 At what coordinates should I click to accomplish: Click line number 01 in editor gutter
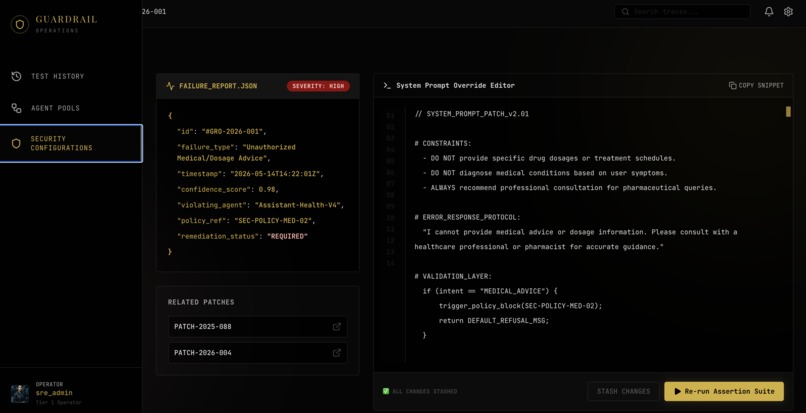click(390, 115)
